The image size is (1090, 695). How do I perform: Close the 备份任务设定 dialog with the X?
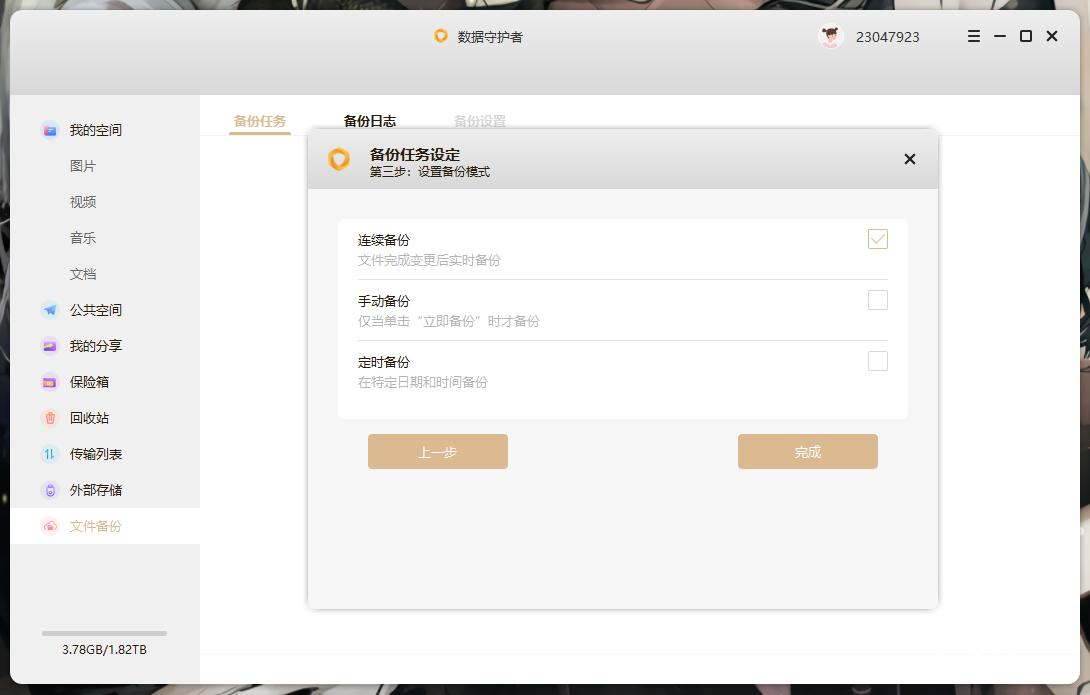click(x=909, y=158)
